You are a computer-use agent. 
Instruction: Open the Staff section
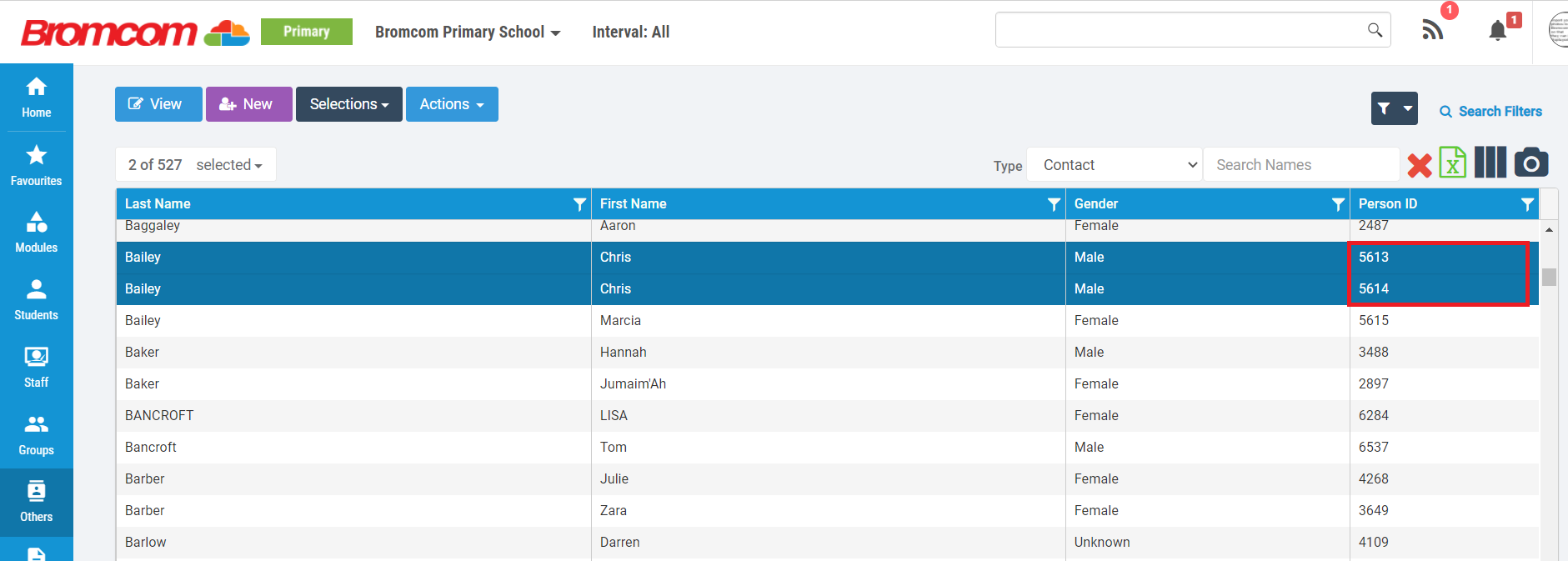36,367
